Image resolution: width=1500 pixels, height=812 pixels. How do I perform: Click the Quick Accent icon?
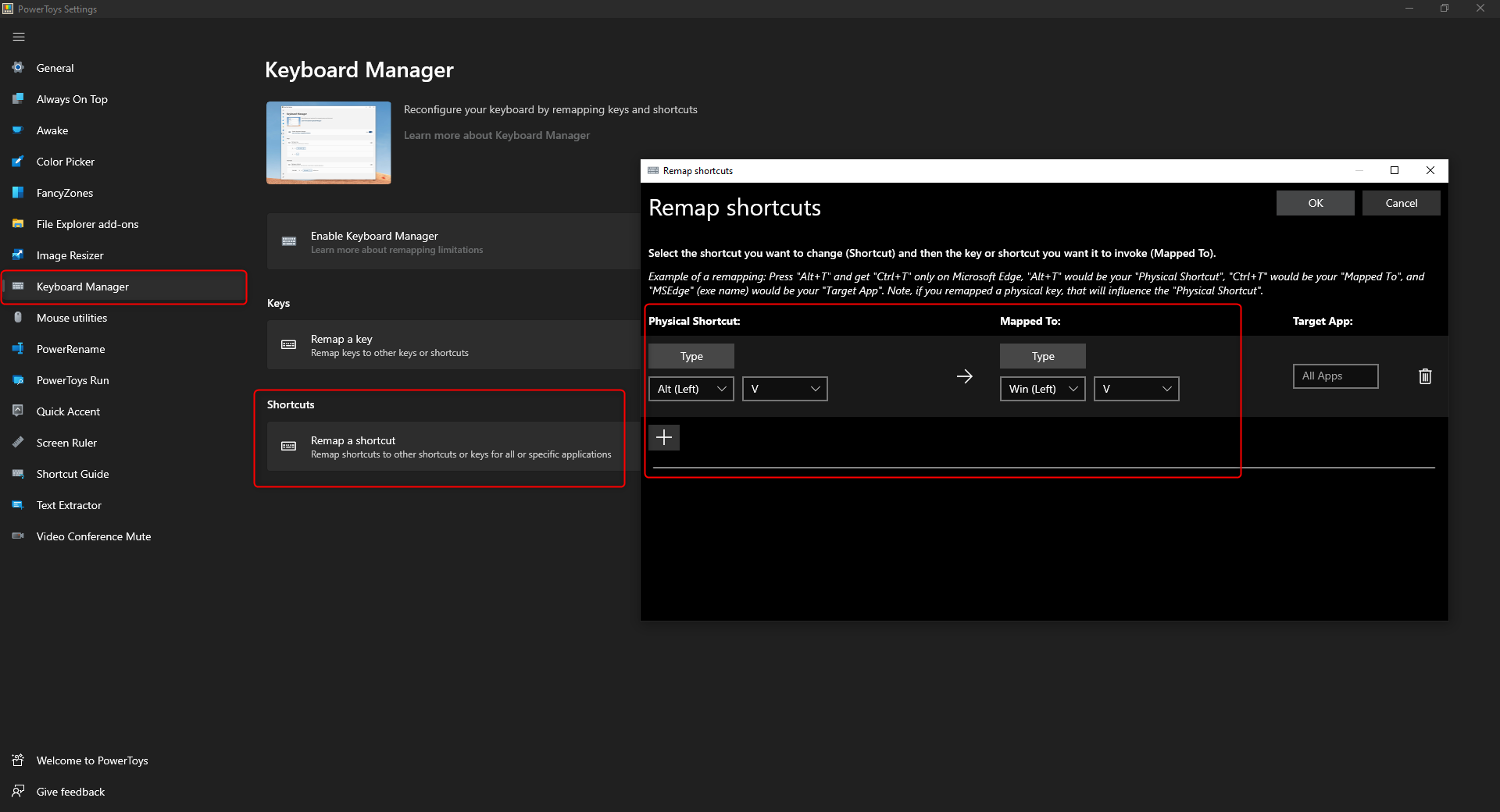18,411
